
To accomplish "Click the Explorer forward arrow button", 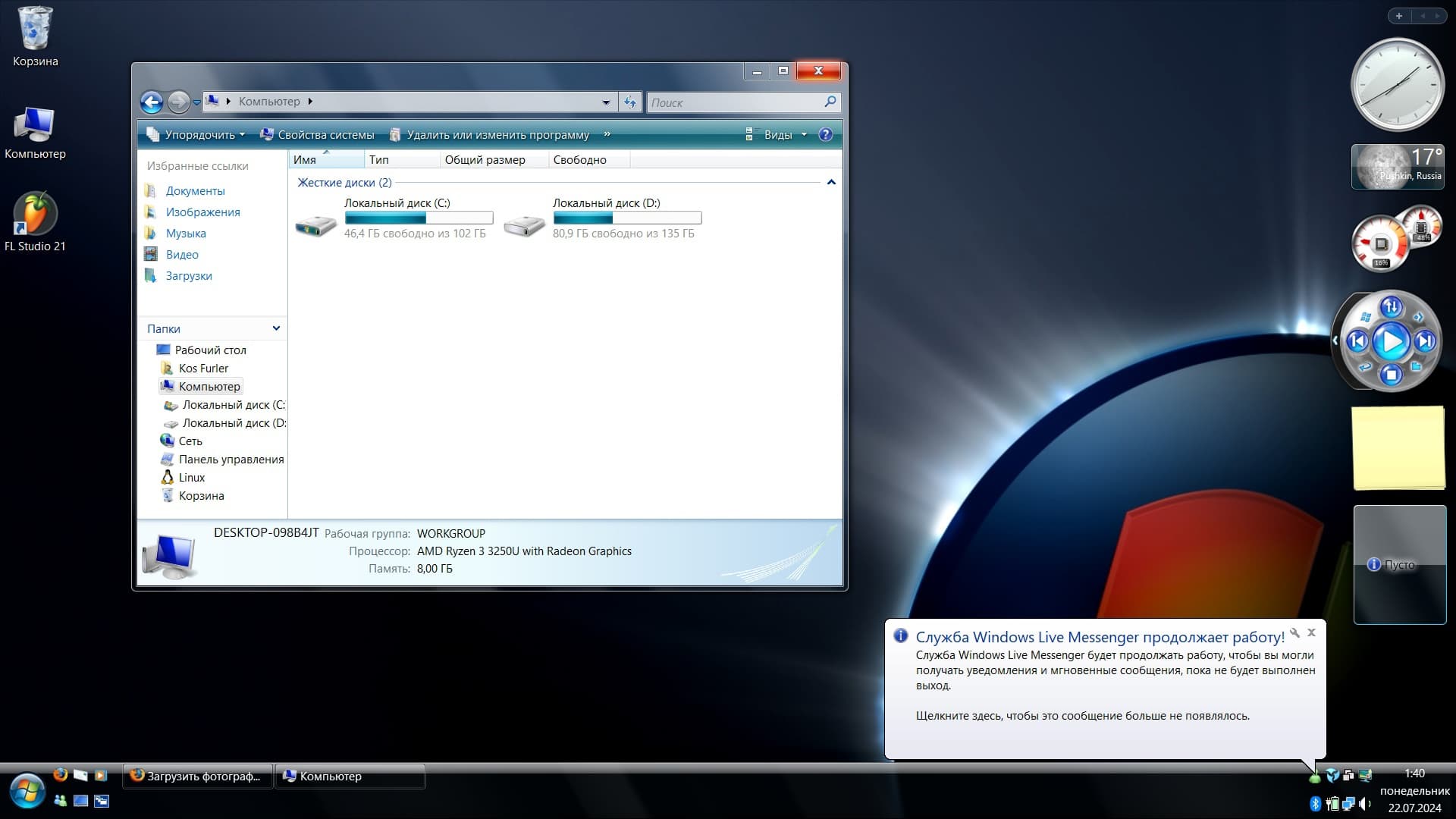I will tap(178, 102).
